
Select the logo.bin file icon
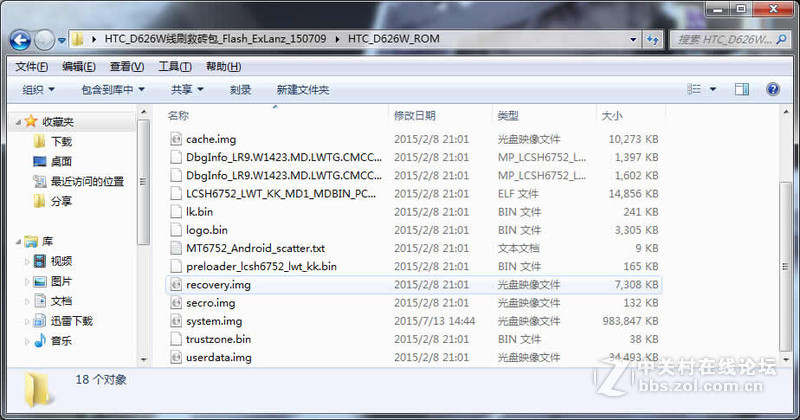tap(176, 230)
